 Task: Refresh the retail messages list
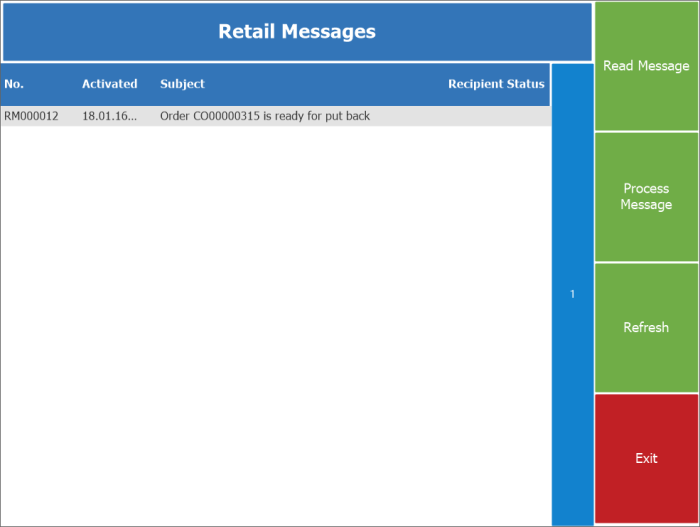(x=646, y=328)
